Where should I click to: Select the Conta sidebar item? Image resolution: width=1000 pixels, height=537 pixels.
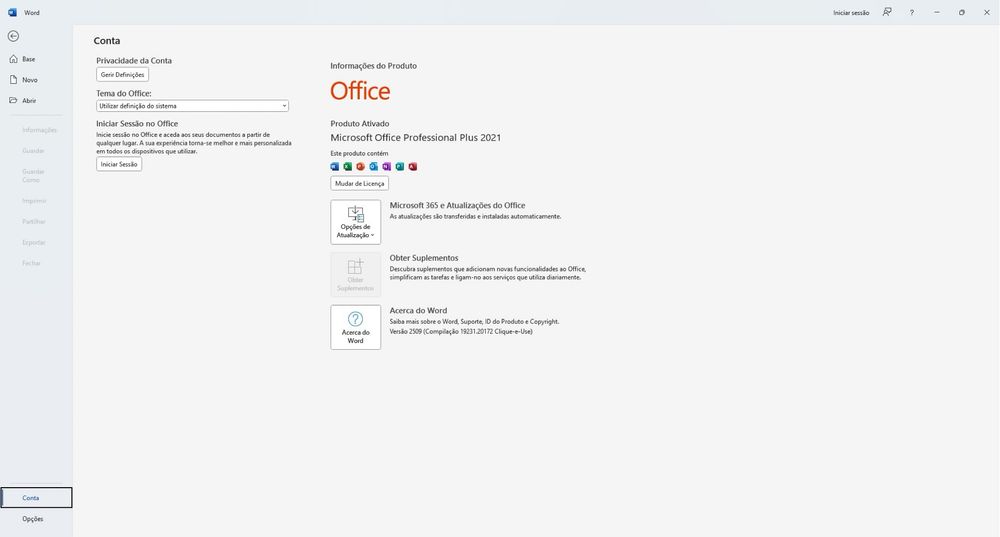click(36, 498)
